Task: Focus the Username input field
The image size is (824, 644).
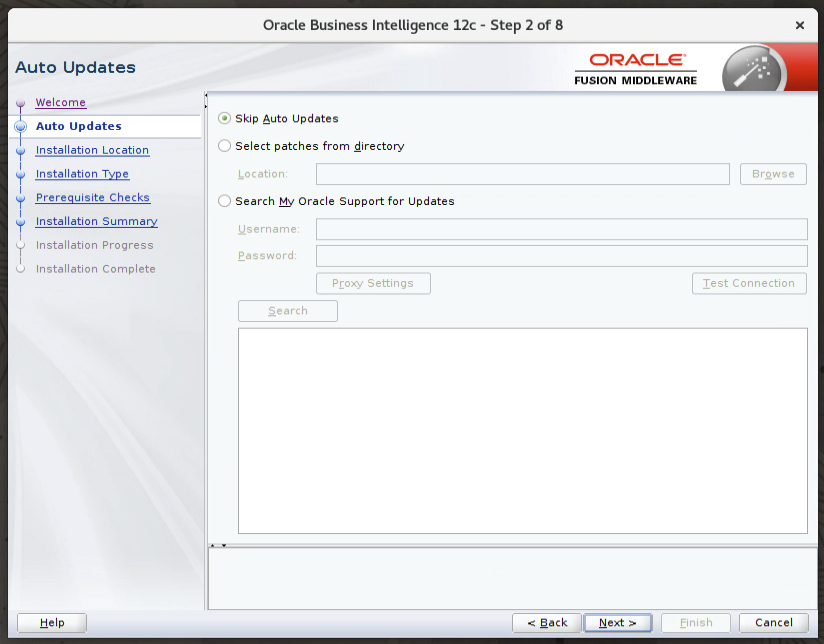Action: click(x=561, y=229)
